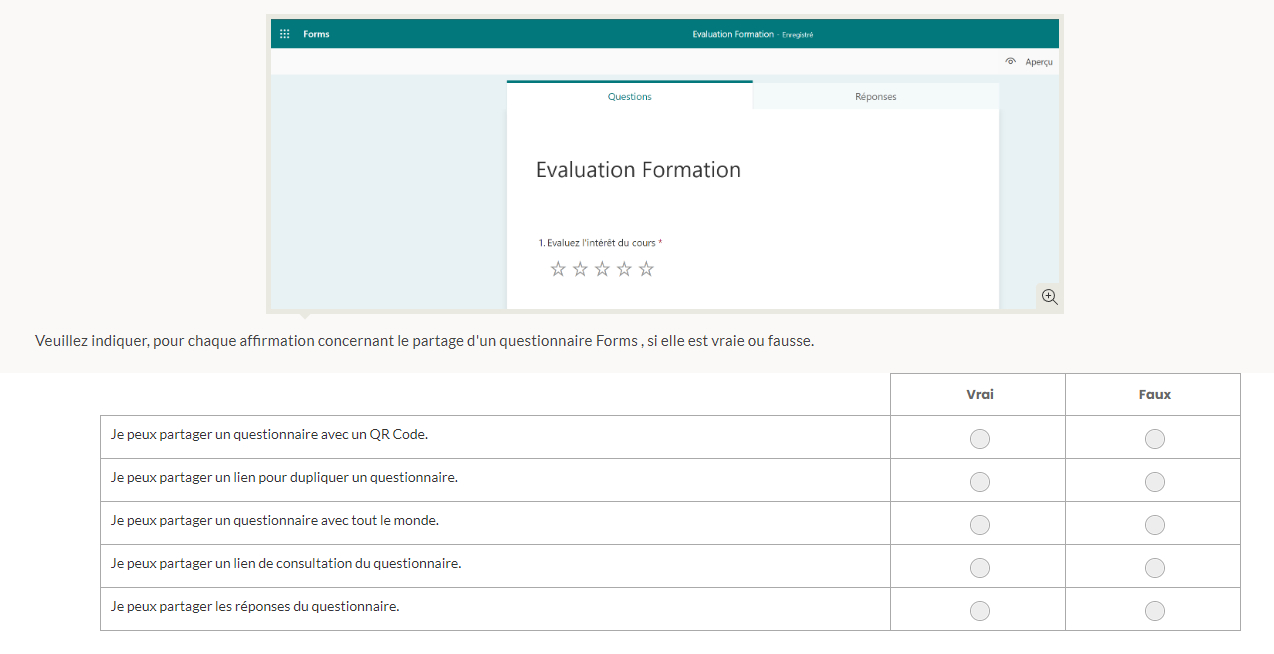The width and height of the screenshot is (1274, 654).
Task: Mark QR Code statement as Vrai
Action: (980, 439)
